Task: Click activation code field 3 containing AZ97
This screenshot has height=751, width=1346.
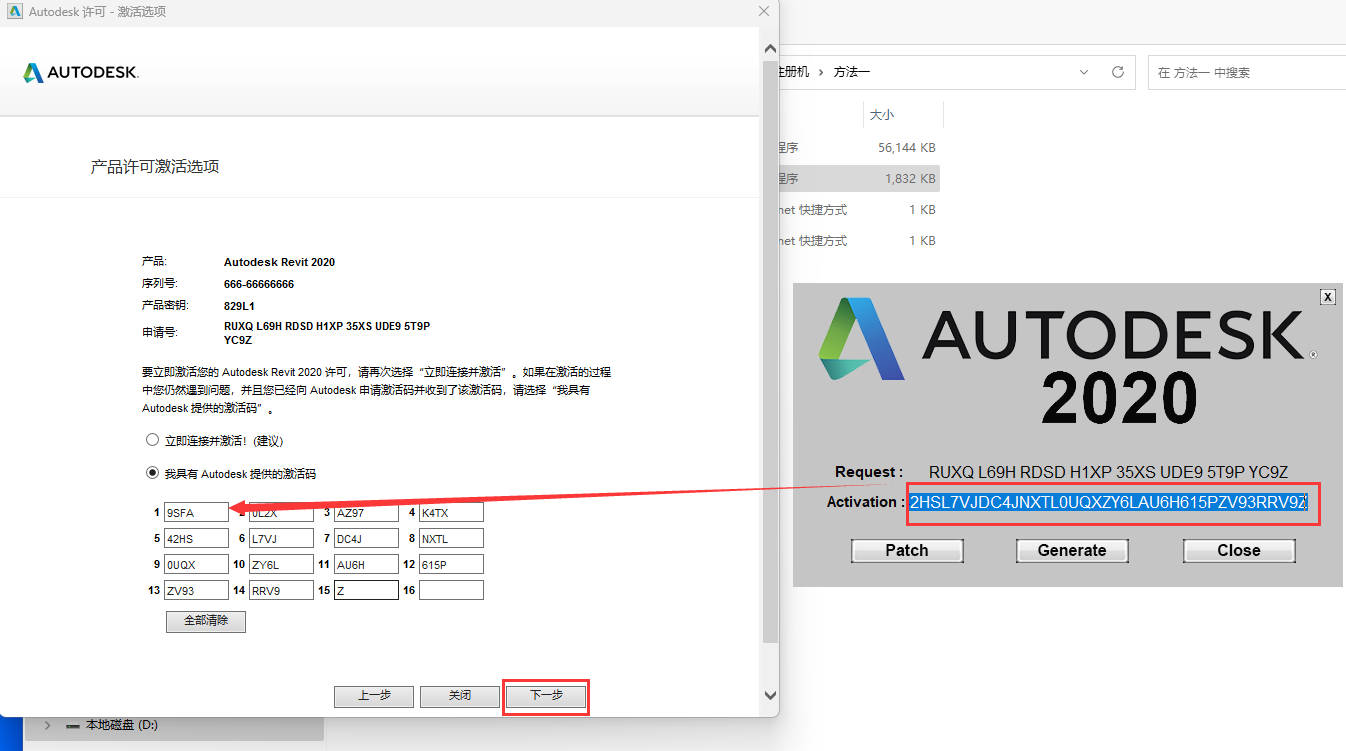Action: (x=366, y=512)
